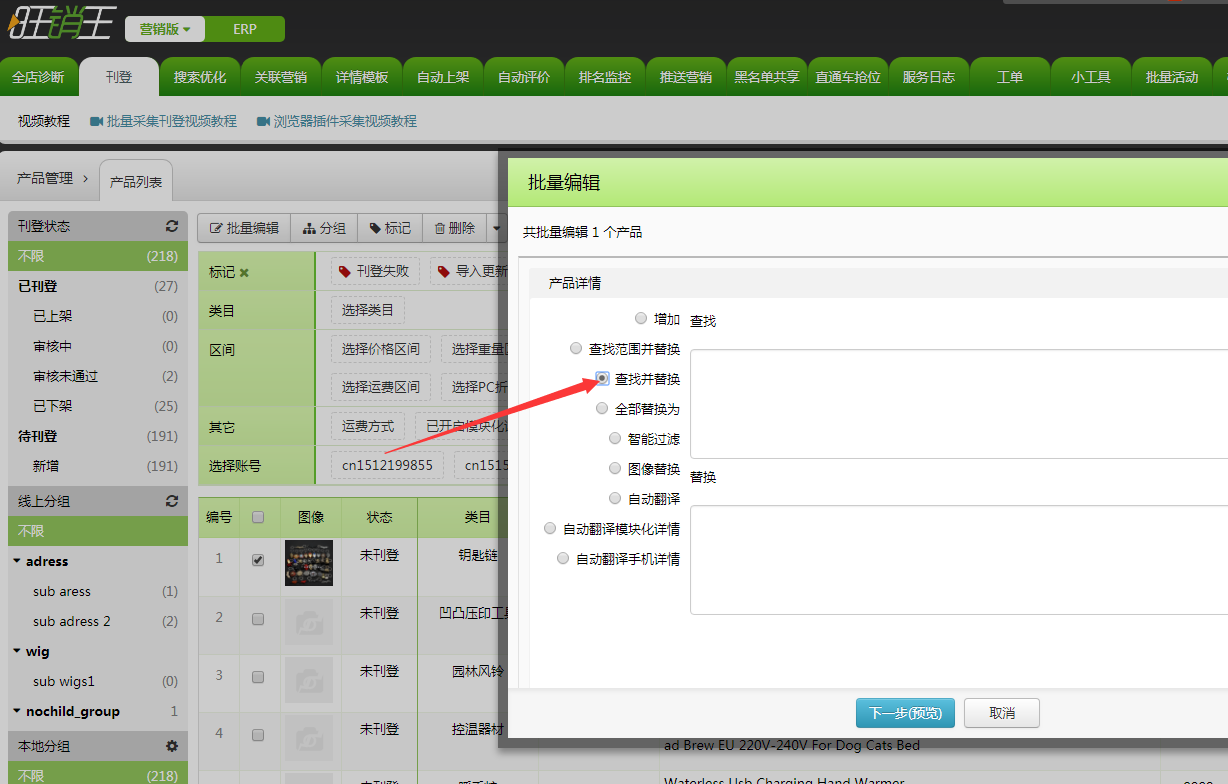
Task: Open the 工单 tab
Action: tap(1010, 77)
